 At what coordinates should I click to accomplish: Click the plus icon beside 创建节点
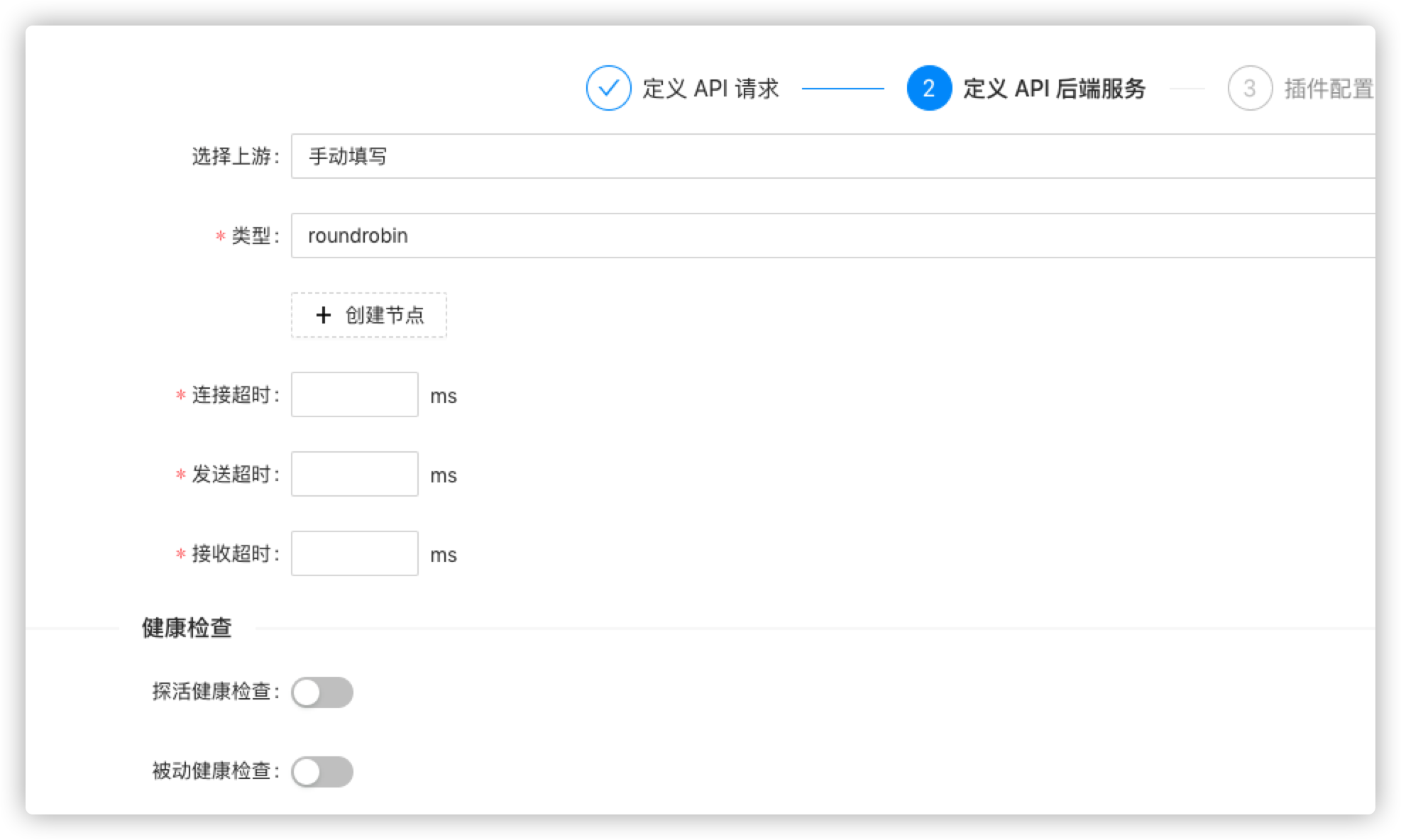coord(324,315)
